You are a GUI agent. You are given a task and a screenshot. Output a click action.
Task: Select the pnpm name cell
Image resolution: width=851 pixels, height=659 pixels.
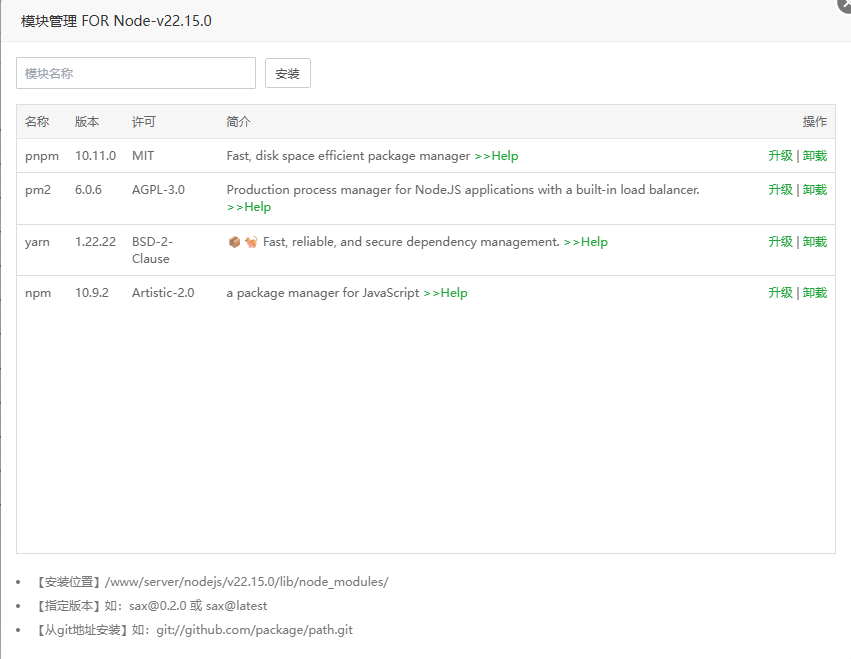coord(42,156)
